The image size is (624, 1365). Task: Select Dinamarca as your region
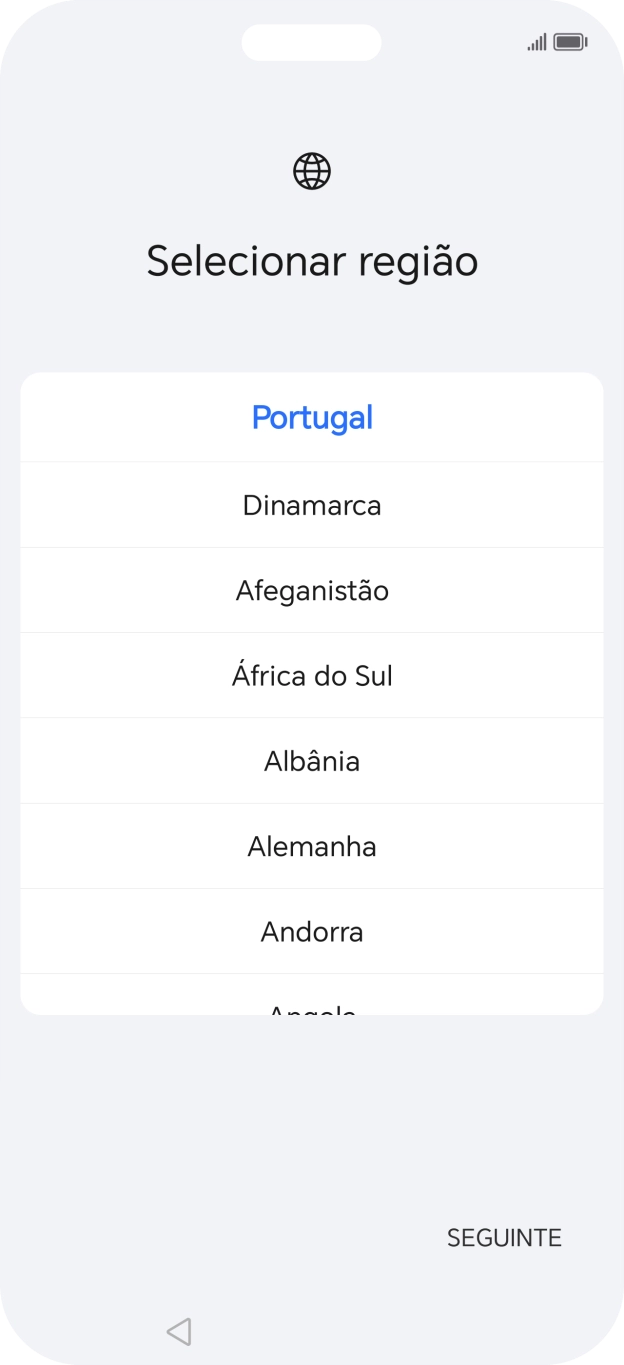click(x=311, y=505)
